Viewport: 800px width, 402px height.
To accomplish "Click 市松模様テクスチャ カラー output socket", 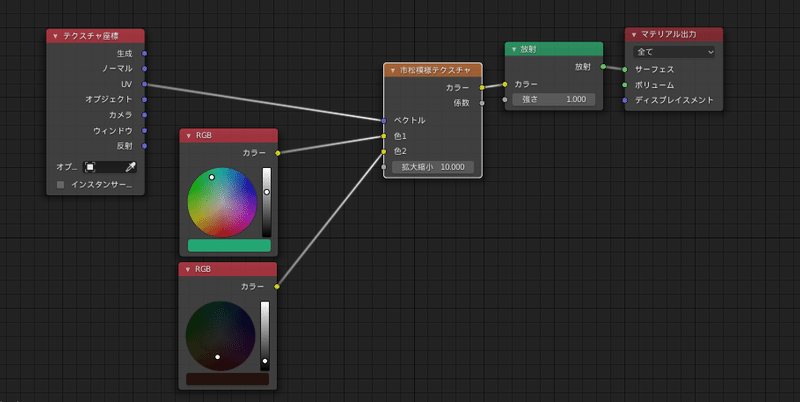I will (x=482, y=88).
